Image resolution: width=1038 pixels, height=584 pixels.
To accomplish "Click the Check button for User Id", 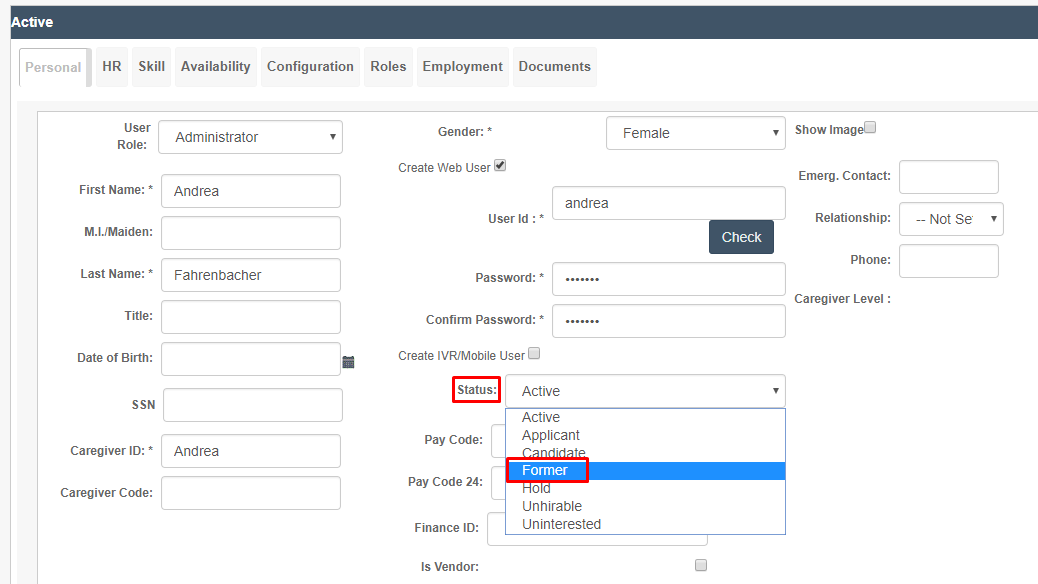I will pos(741,237).
